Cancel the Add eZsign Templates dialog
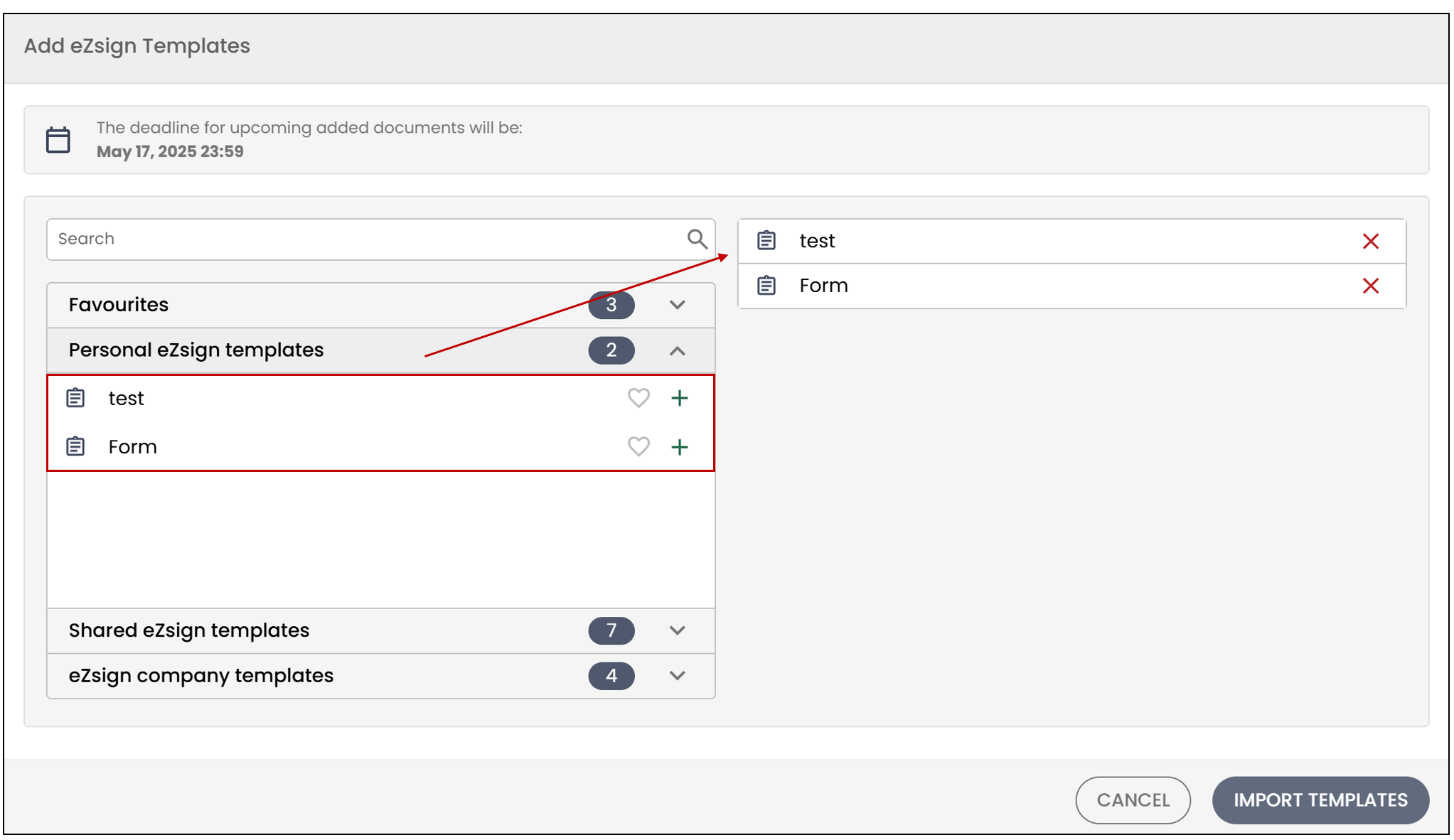The width and height of the screenshot is (1454, 840). [1133, 800]
